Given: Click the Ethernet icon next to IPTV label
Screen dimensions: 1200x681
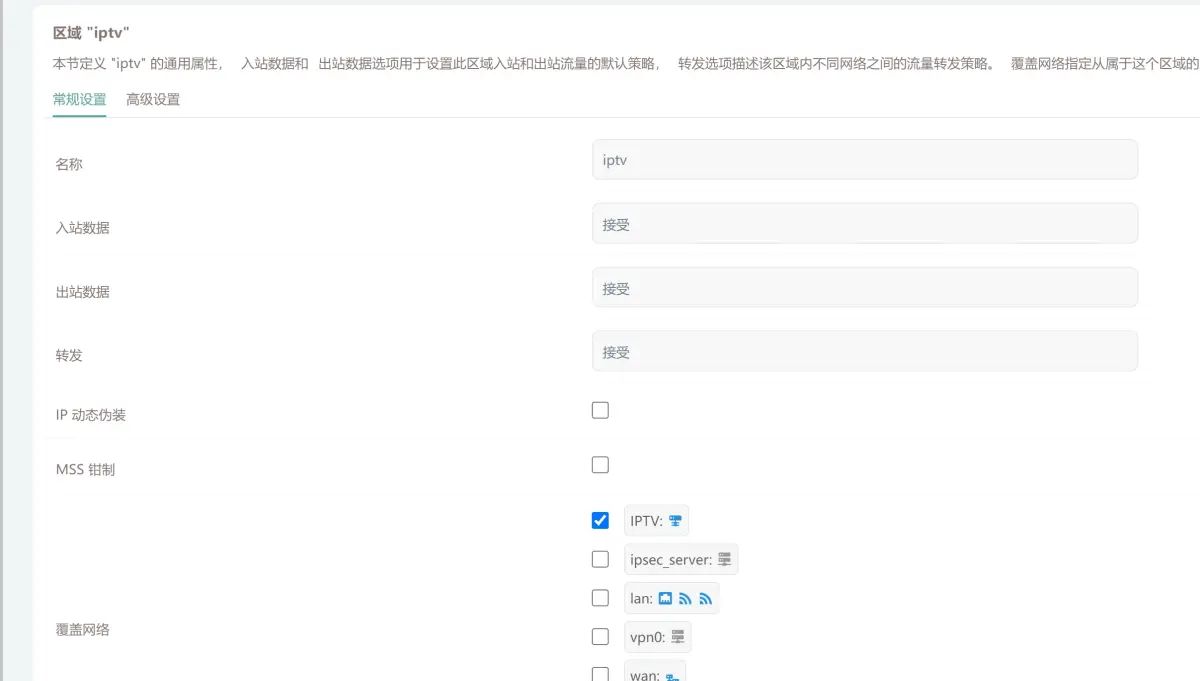Looking at the screenshot, I should [x=674, y=520].
